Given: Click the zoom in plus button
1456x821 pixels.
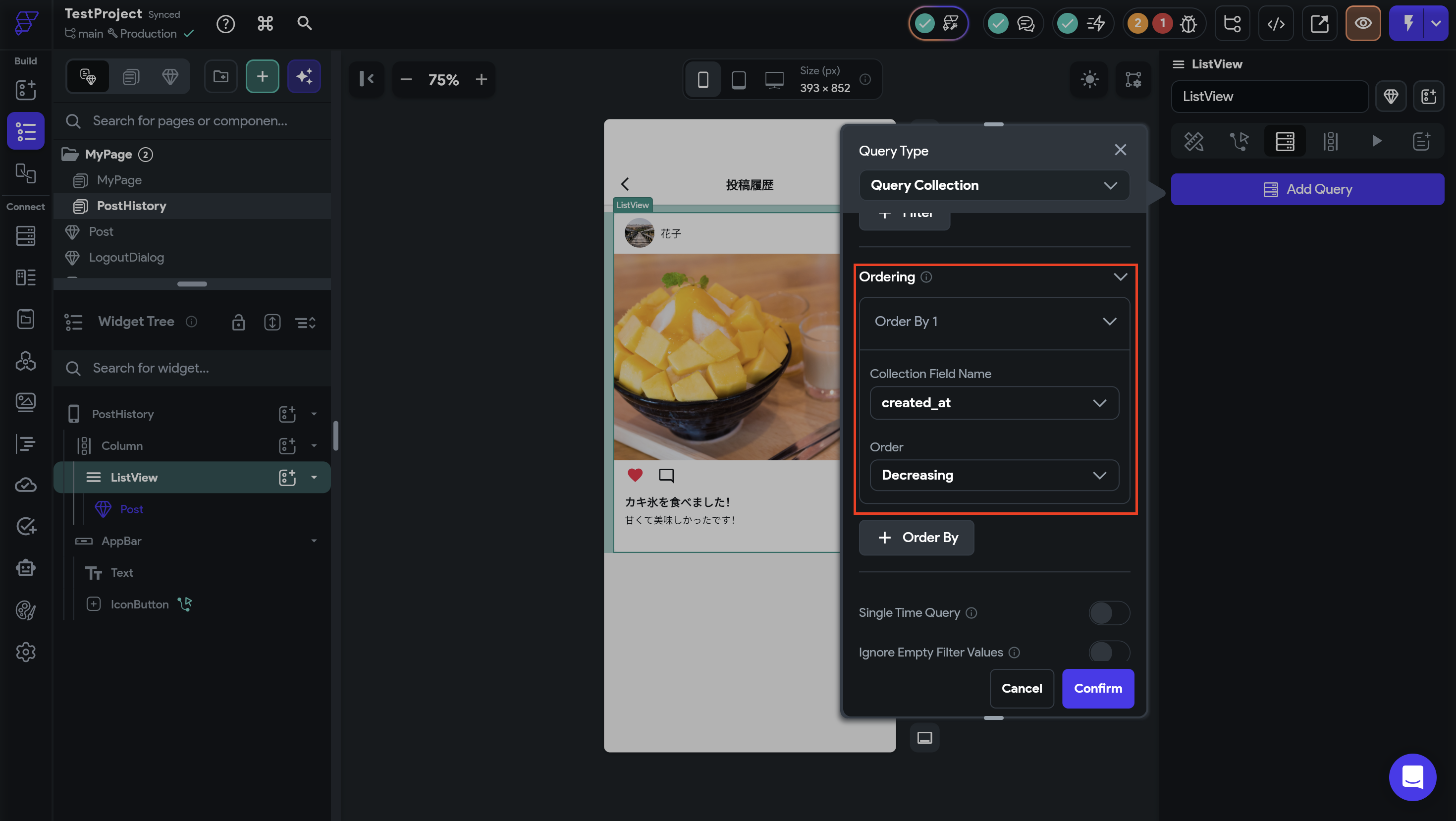Looking at the screenshot, I should click(x=482, y=79).
